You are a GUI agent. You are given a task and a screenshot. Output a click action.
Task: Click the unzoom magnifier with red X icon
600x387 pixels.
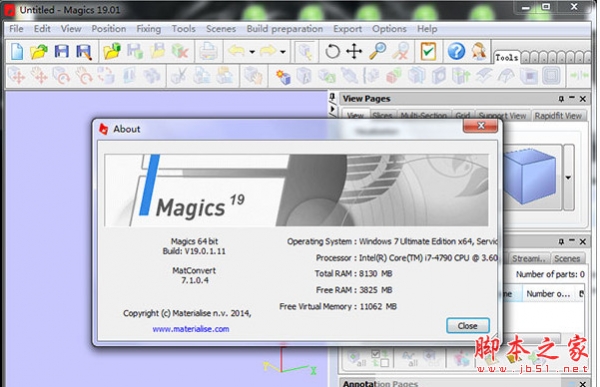click(401, 52)
